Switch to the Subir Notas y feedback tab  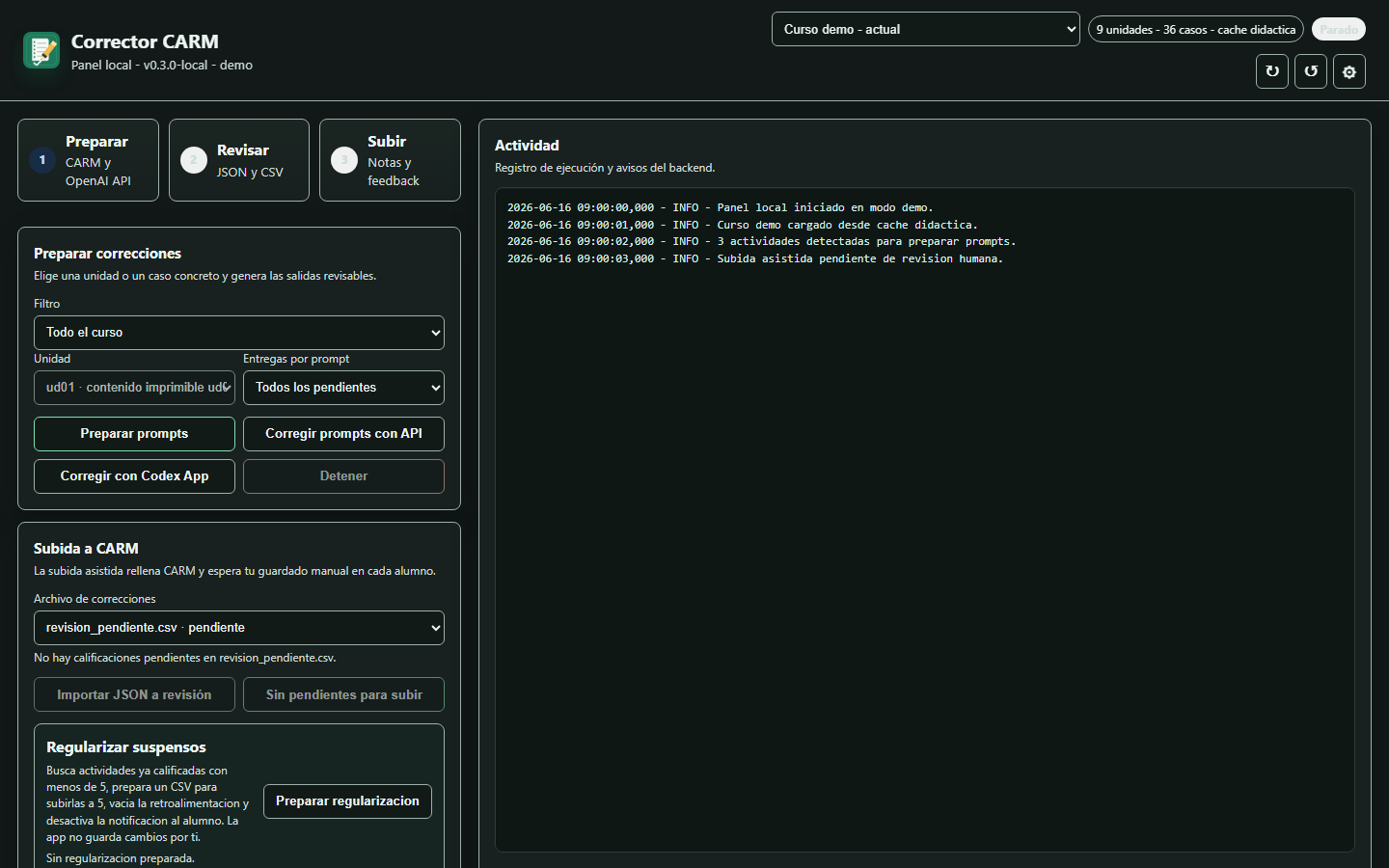[x=390, y=160]
